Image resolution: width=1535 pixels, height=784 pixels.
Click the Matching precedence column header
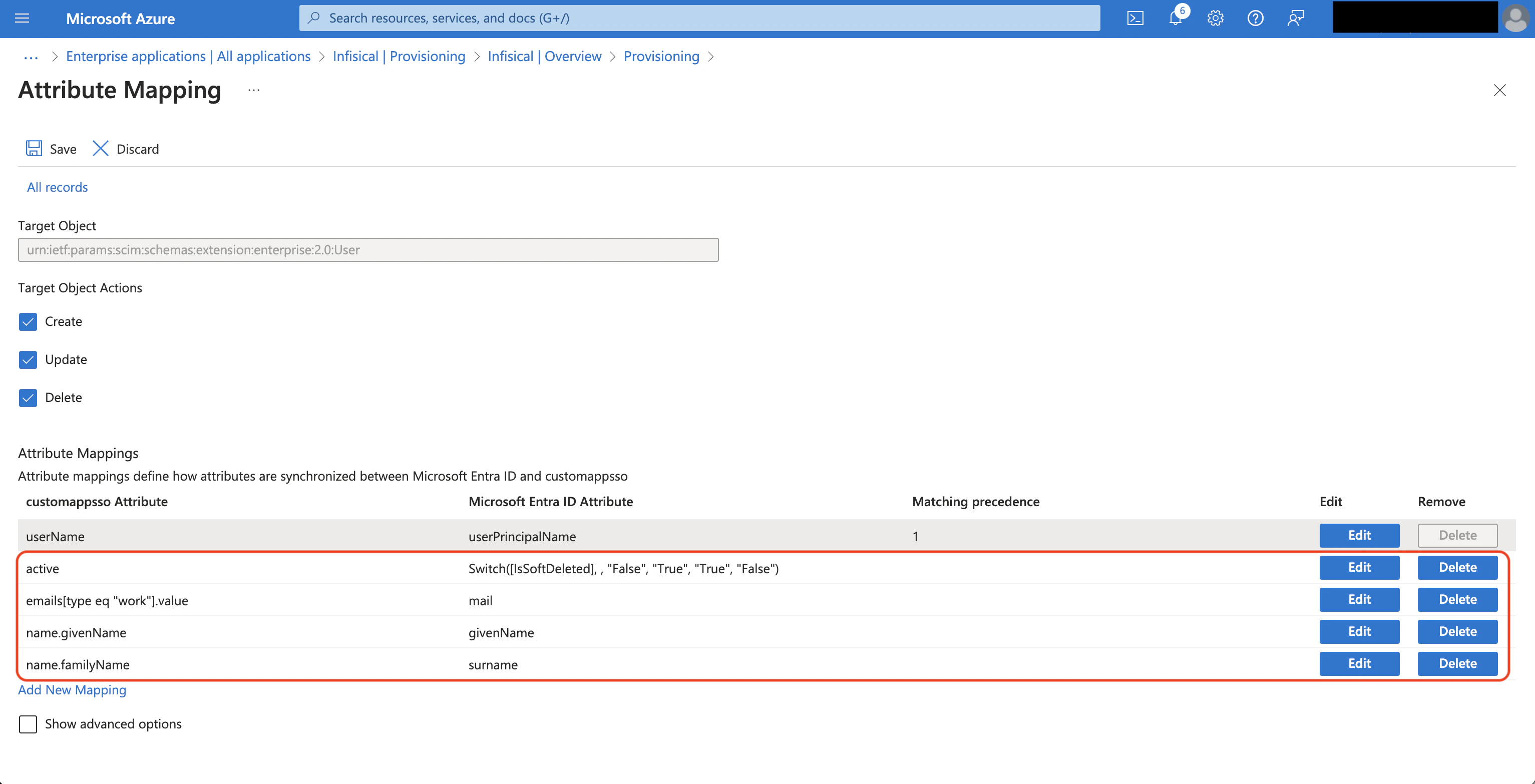[x=975, y=502]
